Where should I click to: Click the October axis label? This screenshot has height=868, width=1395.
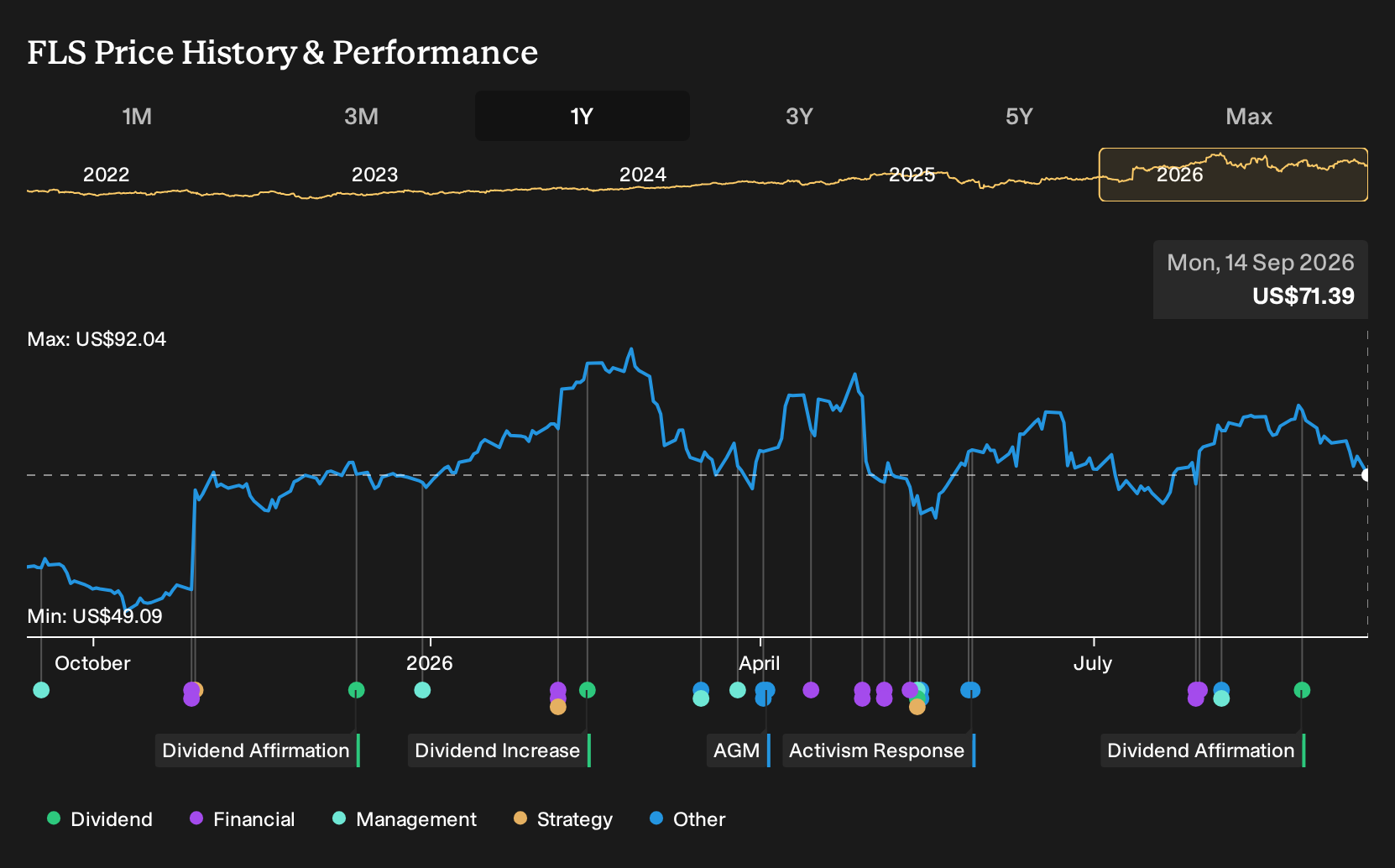(92, 663)
